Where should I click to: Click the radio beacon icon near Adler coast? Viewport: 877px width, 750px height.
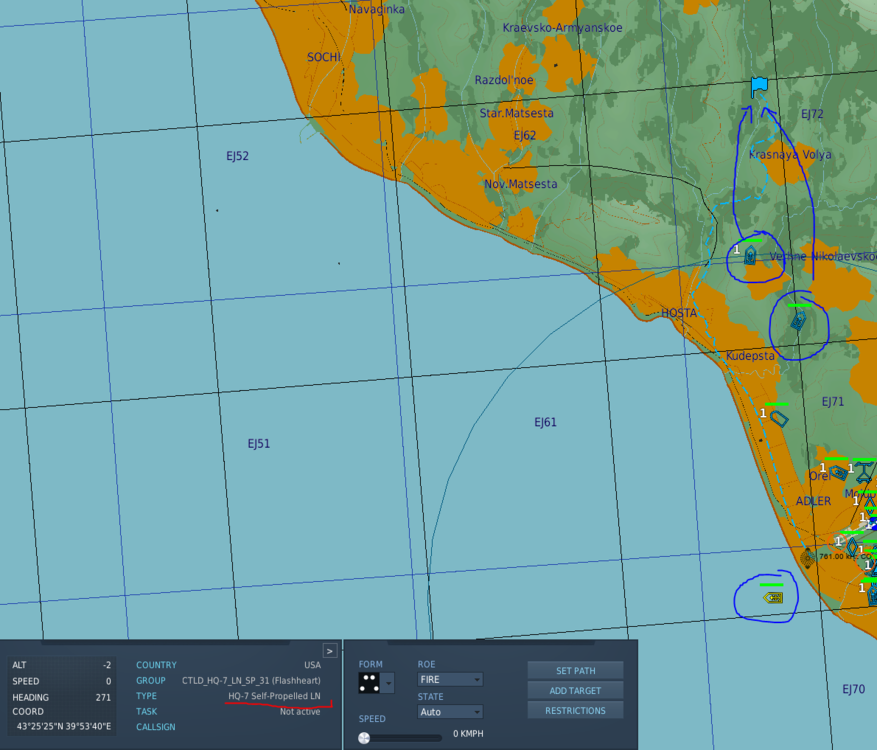(x=808, y=557)
